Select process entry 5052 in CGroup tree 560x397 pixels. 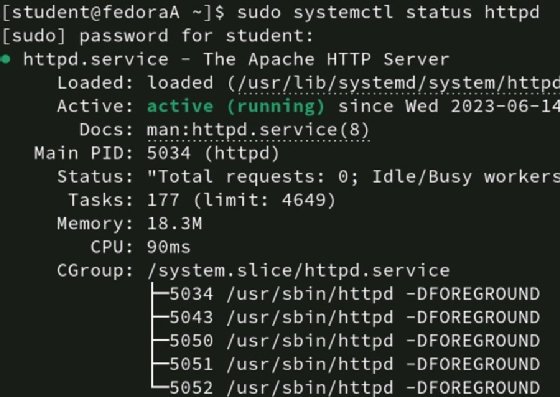click(355, 388)
